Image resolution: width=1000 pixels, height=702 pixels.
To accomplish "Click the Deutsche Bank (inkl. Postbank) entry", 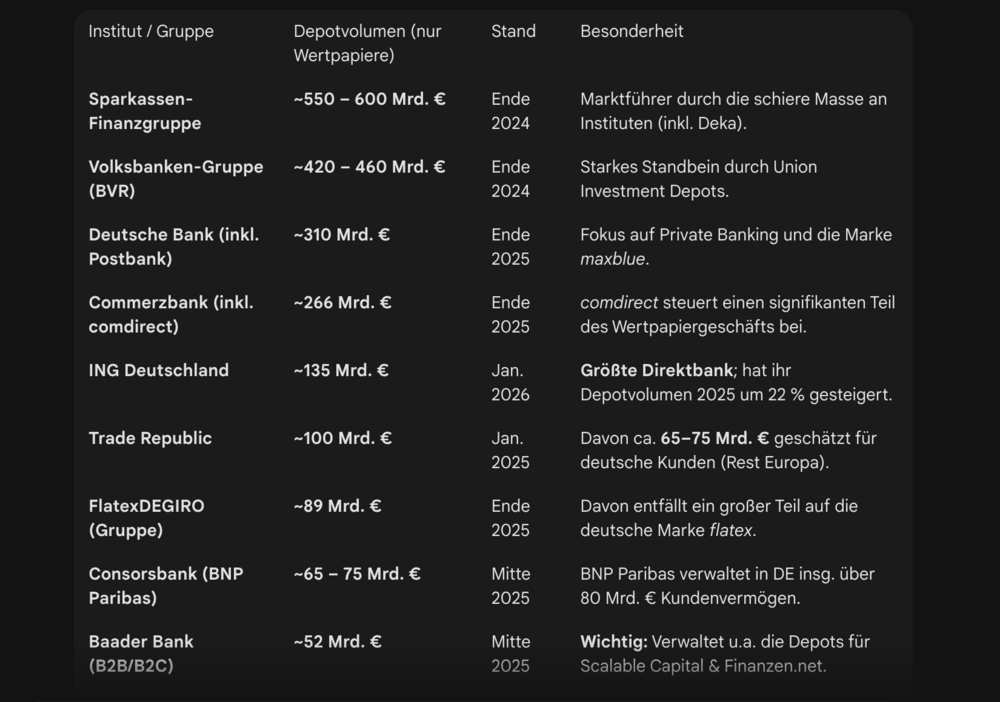I will pos(174,247).
